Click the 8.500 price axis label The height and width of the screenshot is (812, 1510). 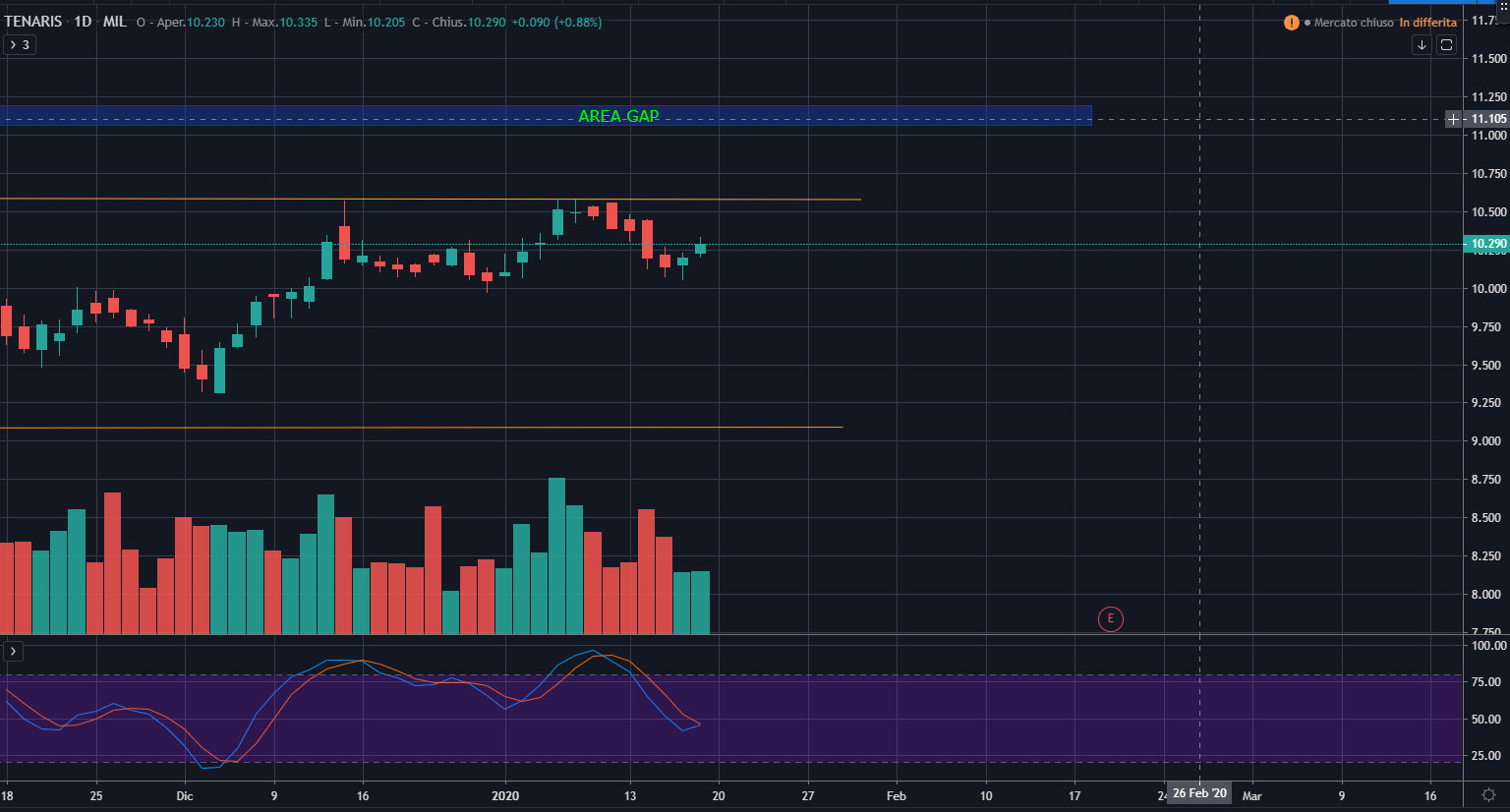[x=1488, y=518]
